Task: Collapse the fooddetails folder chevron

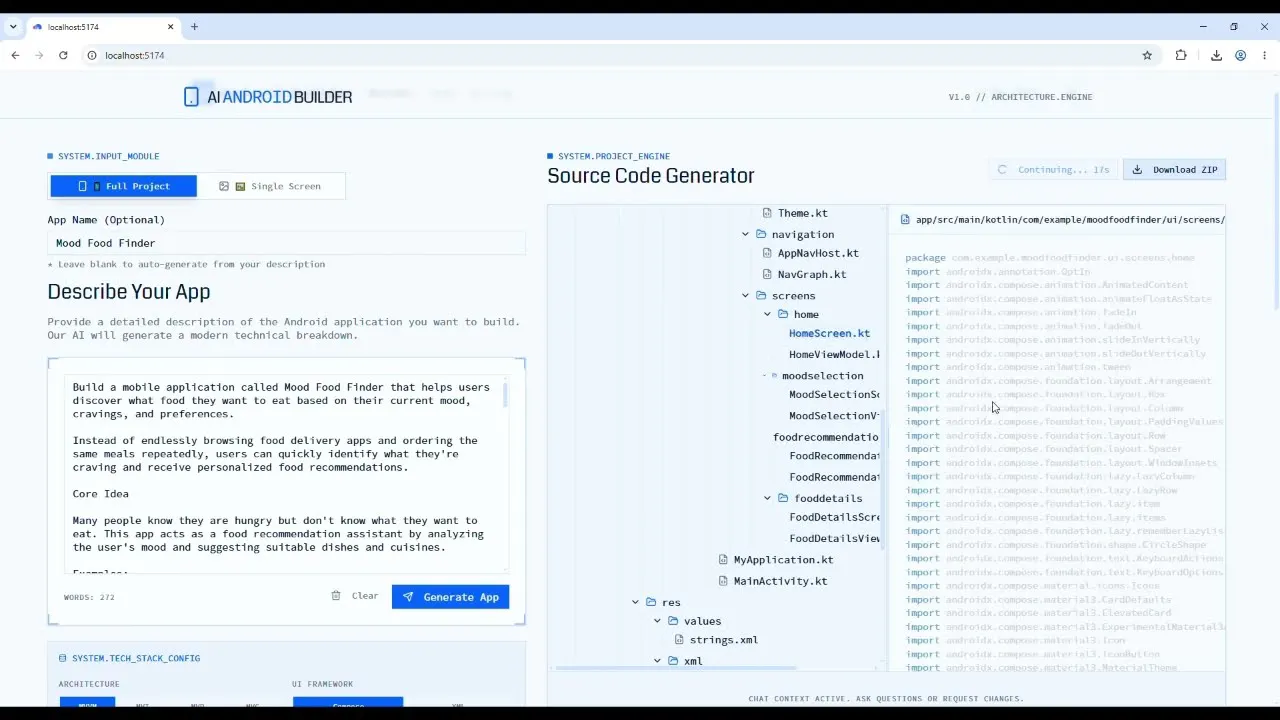Action: (767, 498)
